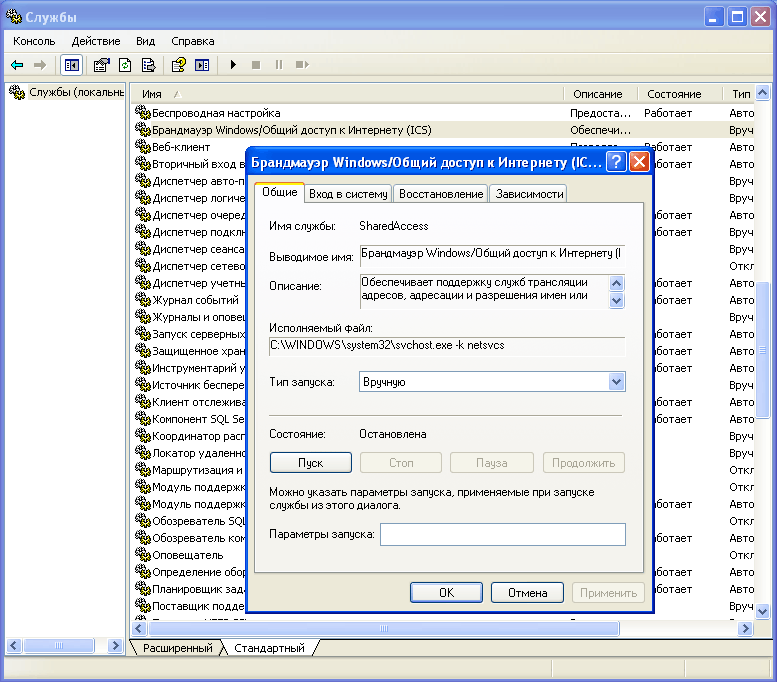
Task: Click the services list scroll-right arrow
Action: pyautogui.click(x=745, y=628)
